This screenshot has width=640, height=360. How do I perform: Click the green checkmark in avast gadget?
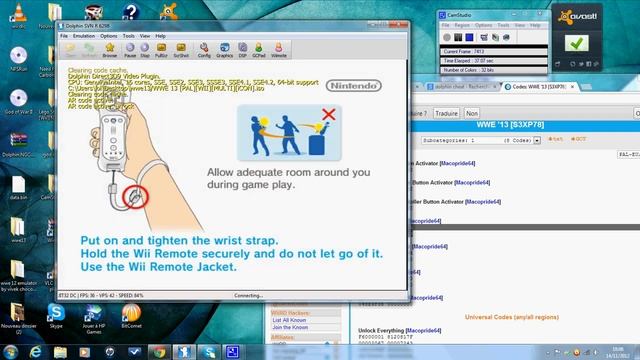click(576, 43)
